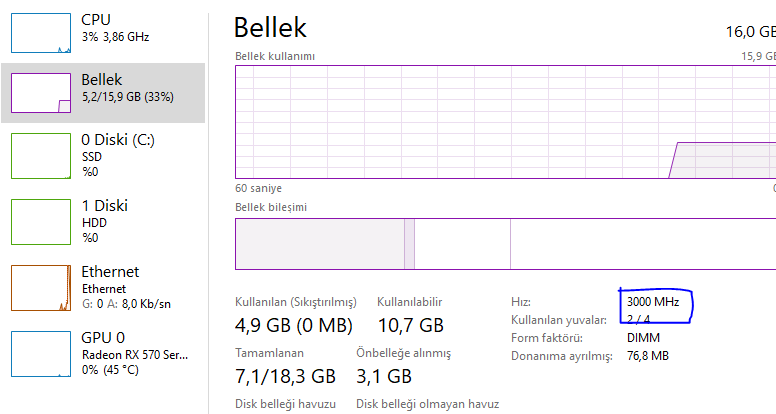Click the free segment of Bellek bileşimi bar
This screenshot has height=414, width=776.
point(640,244)
